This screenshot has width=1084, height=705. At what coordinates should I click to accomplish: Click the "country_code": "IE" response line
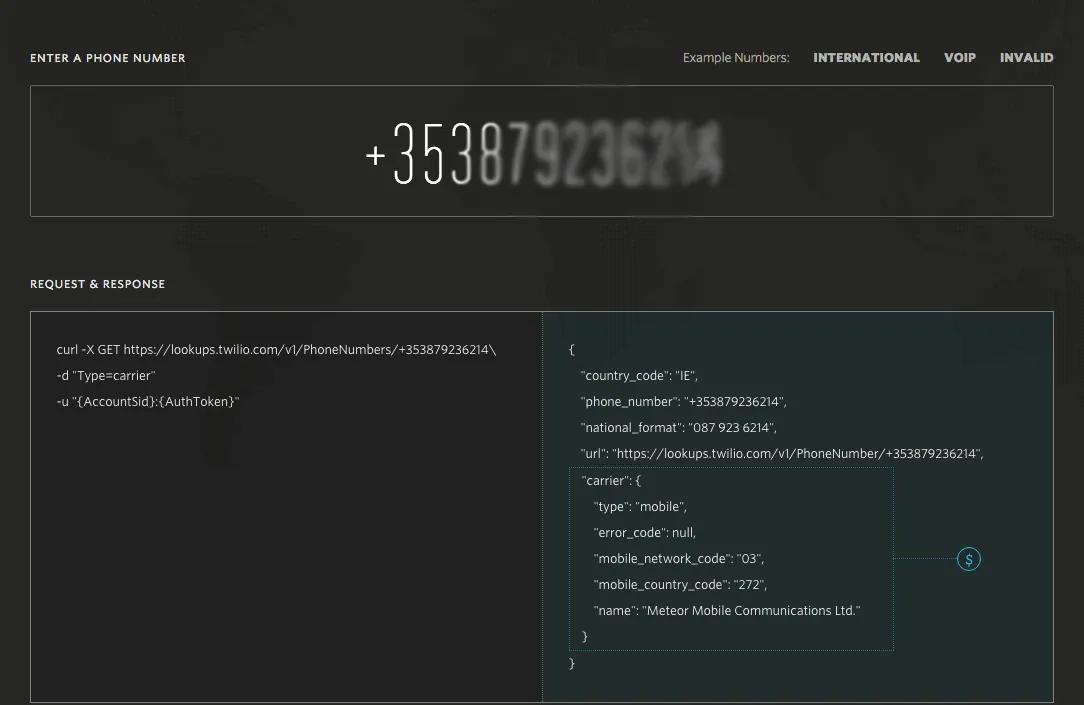639,376
